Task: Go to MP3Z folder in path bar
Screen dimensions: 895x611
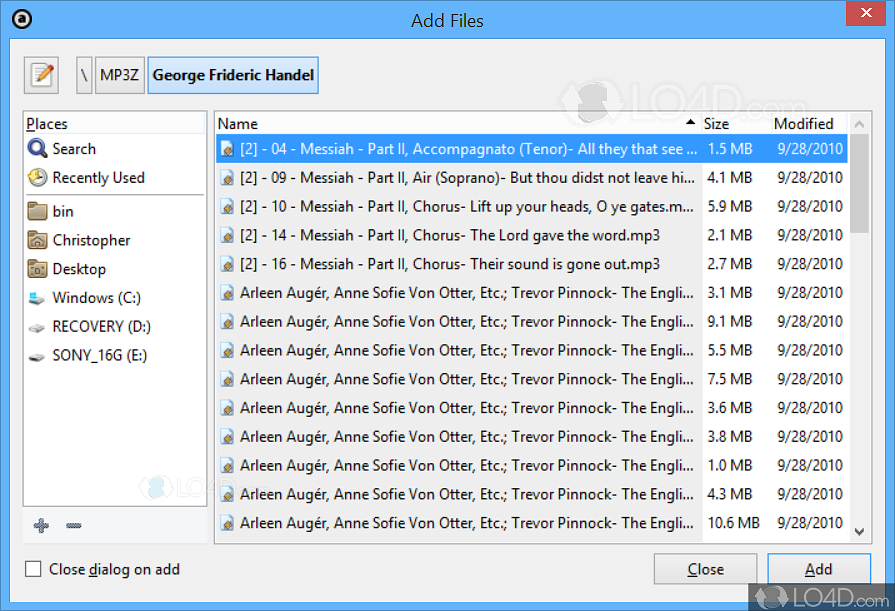Action: click(x=120, y=75)
